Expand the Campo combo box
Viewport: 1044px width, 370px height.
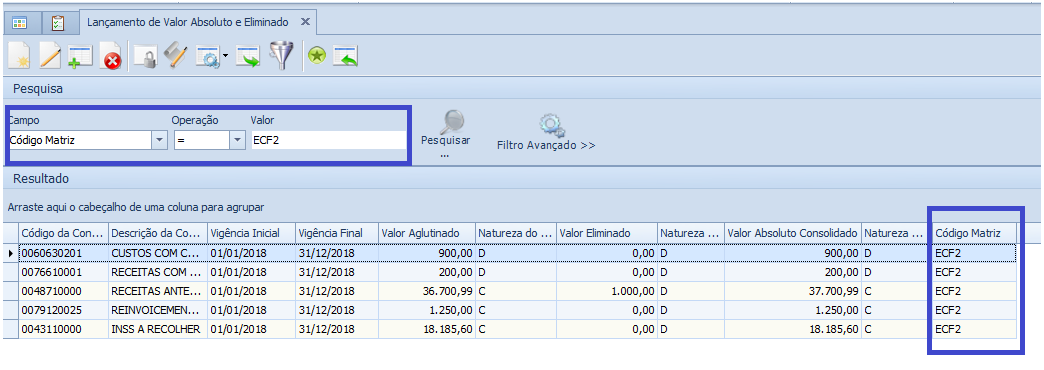pyautogui.click(x=159, y=140)
